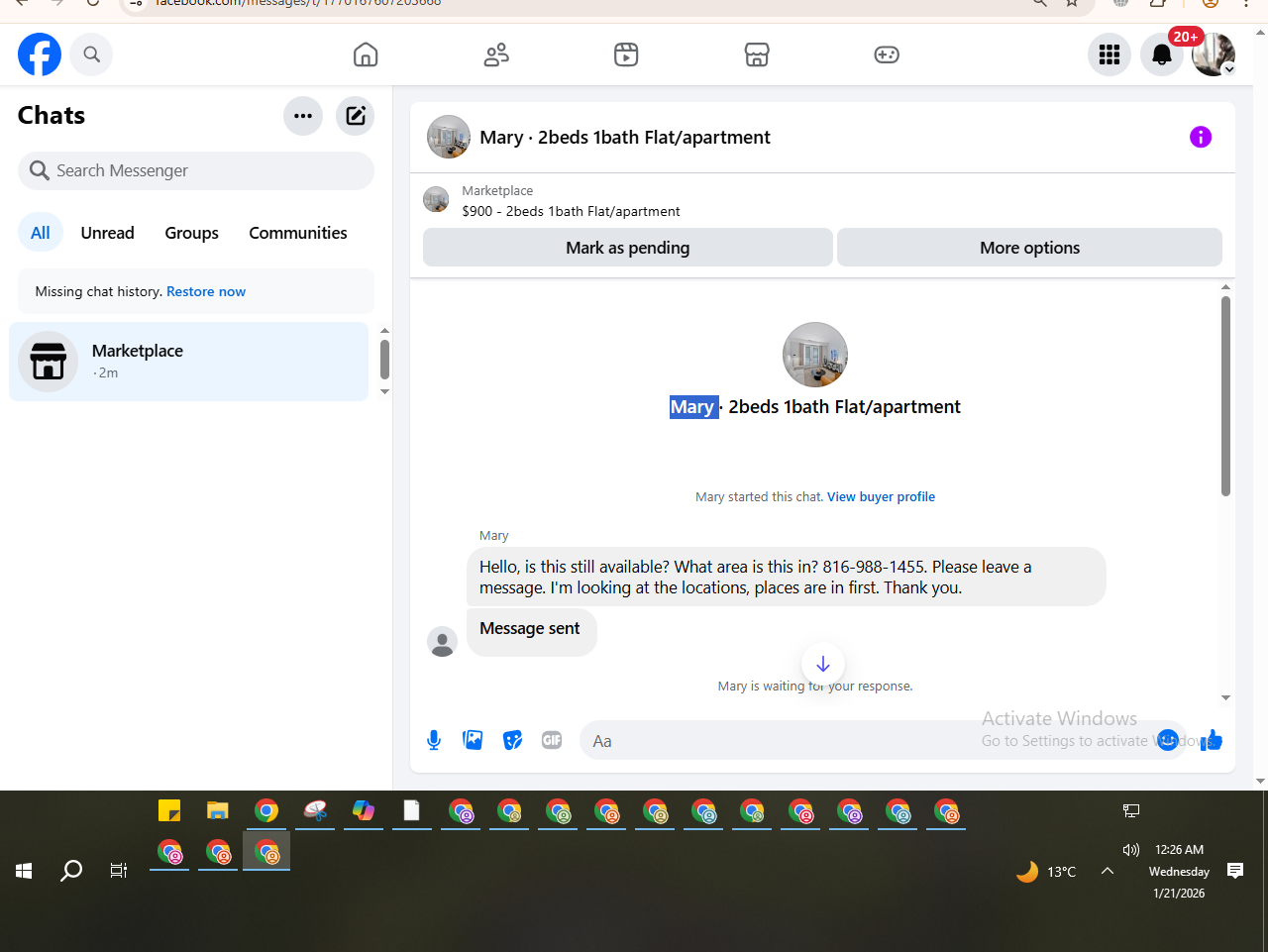Open Windows Task View
The height and width of the screenshot is (952, 1268).
click(x=119, y=871)
